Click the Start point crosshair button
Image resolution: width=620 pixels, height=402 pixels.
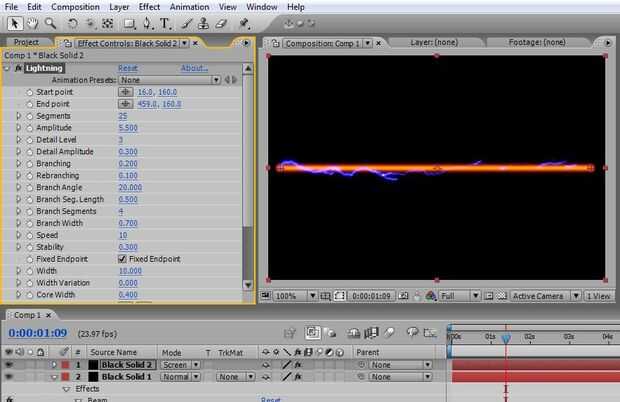point(126,92)
